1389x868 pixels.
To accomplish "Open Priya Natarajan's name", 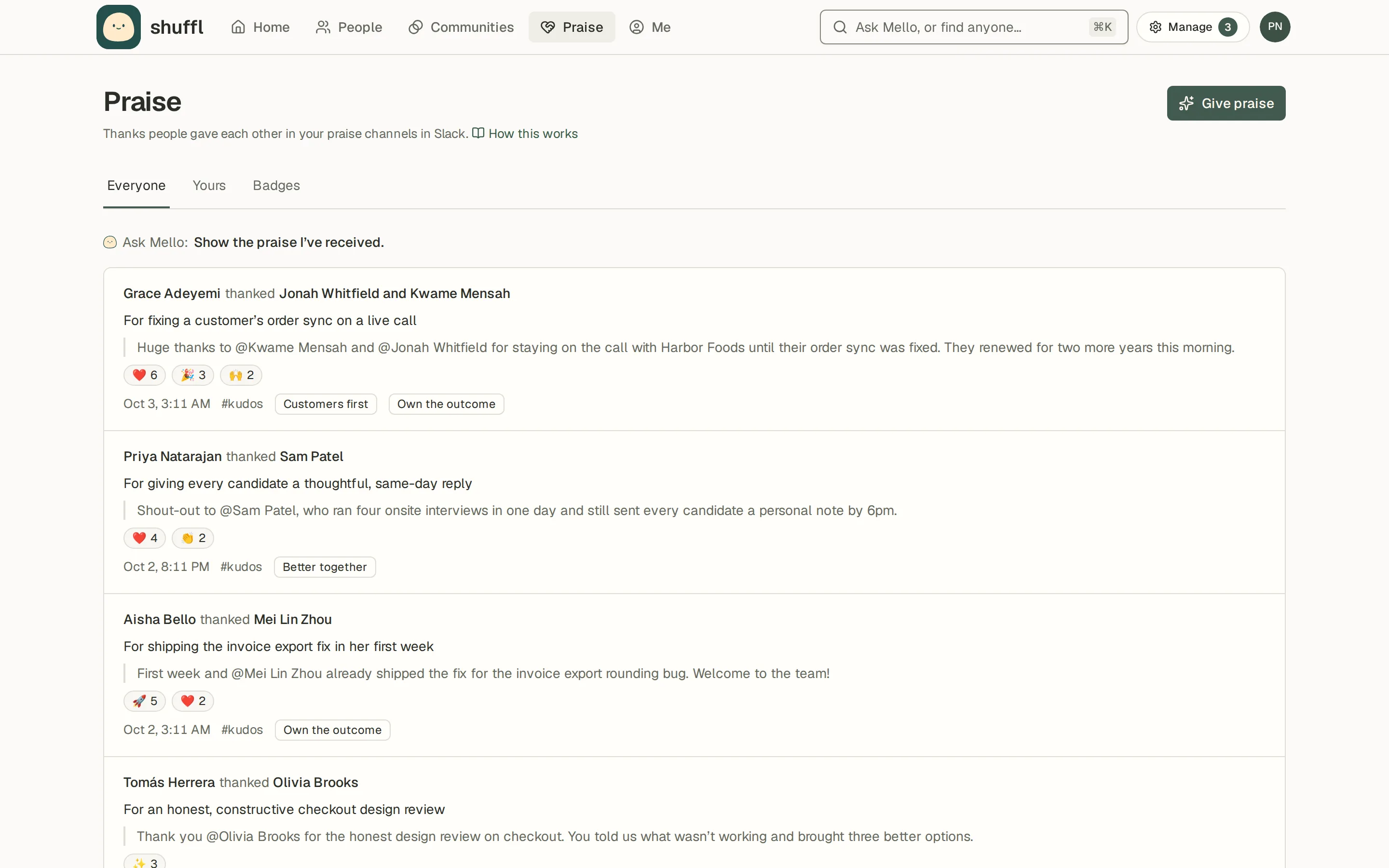I will 172,456.
